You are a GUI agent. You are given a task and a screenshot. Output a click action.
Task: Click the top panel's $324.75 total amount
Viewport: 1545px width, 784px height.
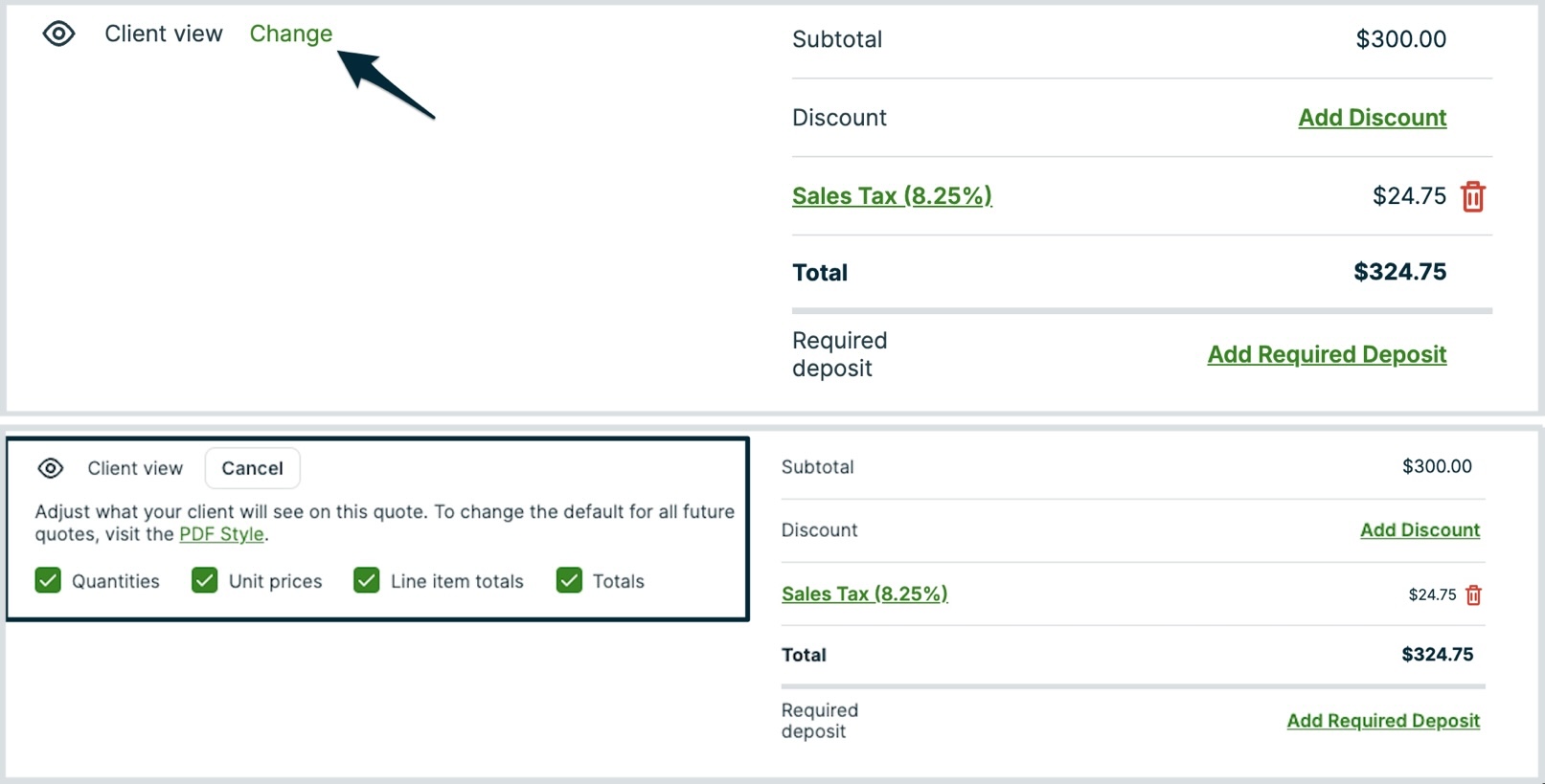1399,273
